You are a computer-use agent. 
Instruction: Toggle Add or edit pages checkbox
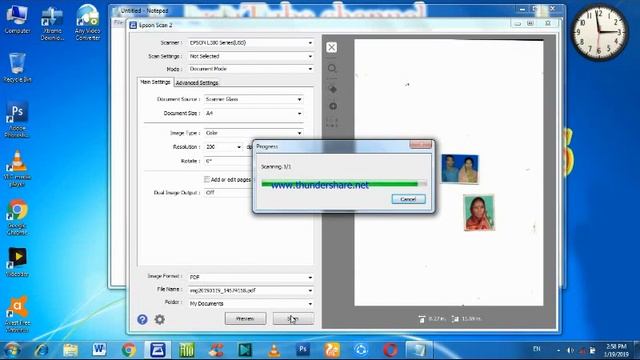click(x=207, y=179)
